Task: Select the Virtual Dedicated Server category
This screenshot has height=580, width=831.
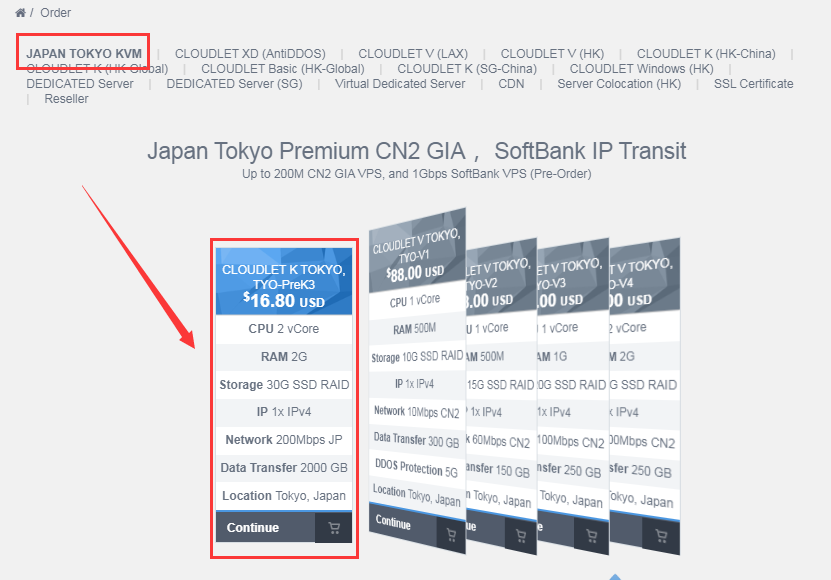Action: [x=400, y=84]
